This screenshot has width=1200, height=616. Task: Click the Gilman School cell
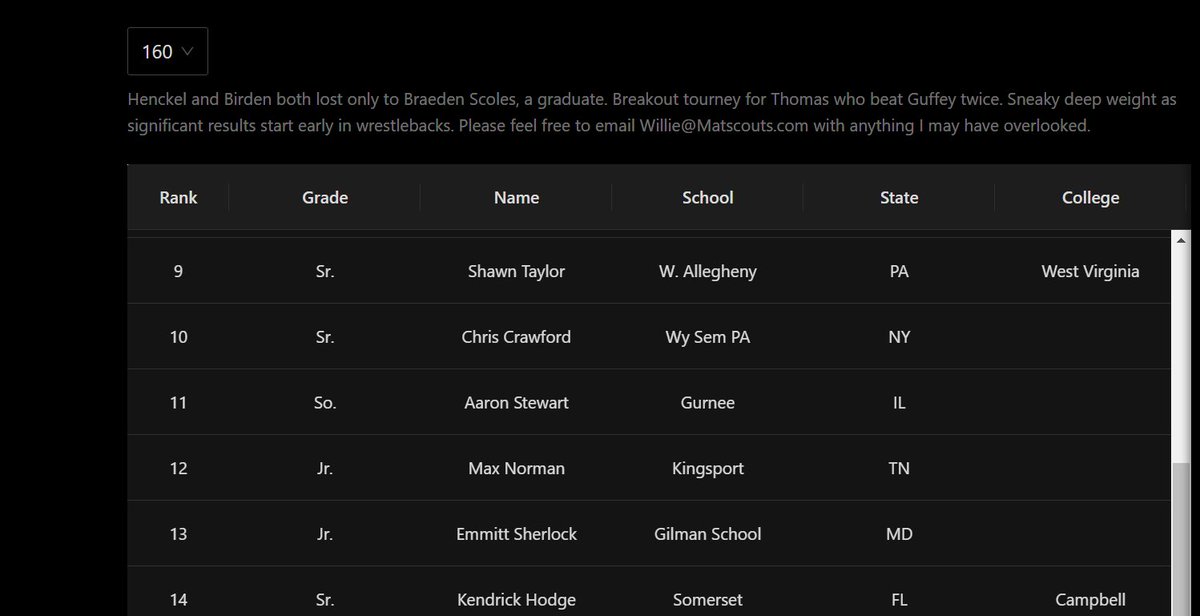click(x=708, y=534)
